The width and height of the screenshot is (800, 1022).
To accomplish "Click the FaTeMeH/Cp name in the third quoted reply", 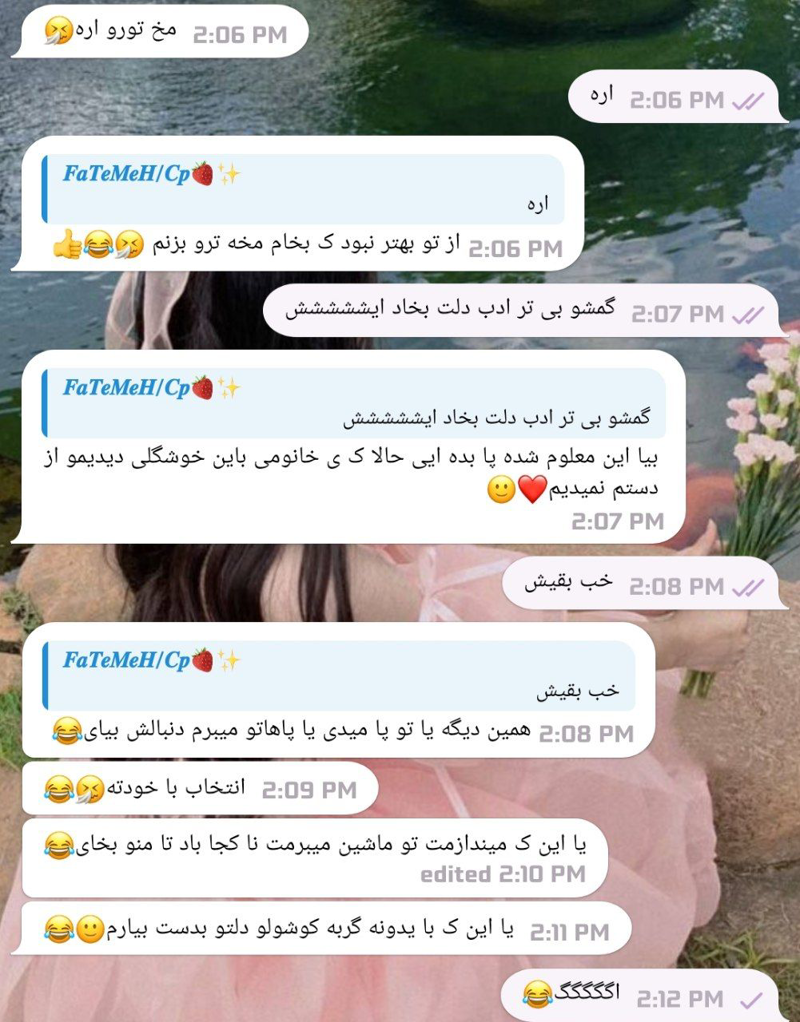I will point(126,660).
